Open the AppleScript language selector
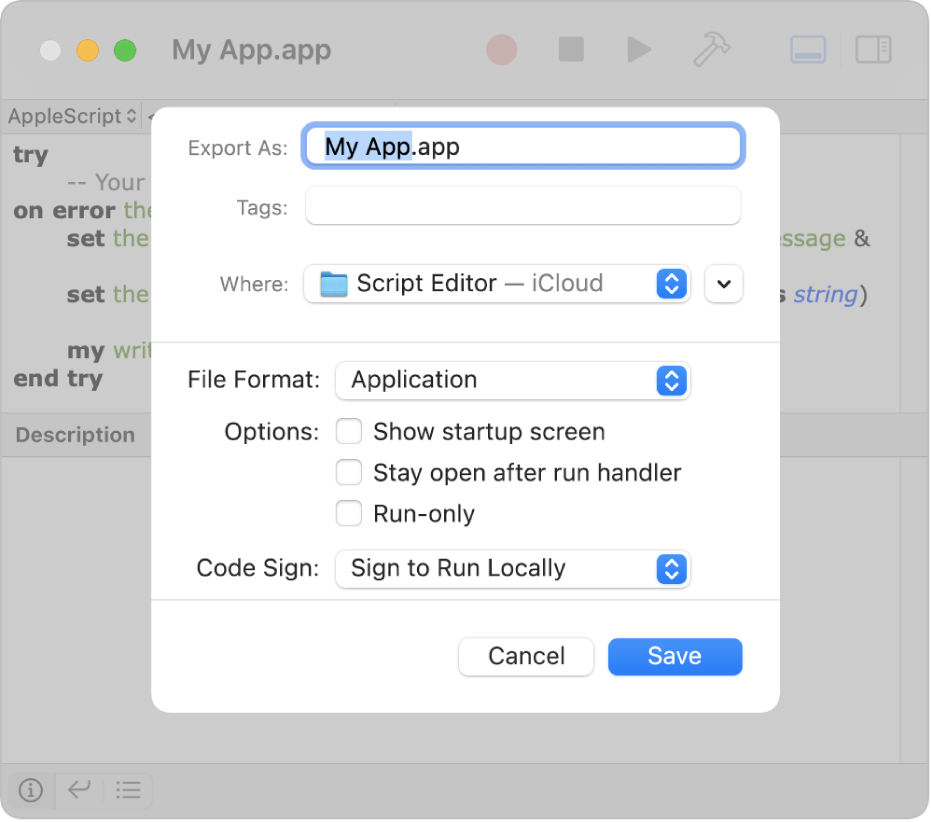The height and width of the screenshot is (822, 931). (x=73, y=117)
